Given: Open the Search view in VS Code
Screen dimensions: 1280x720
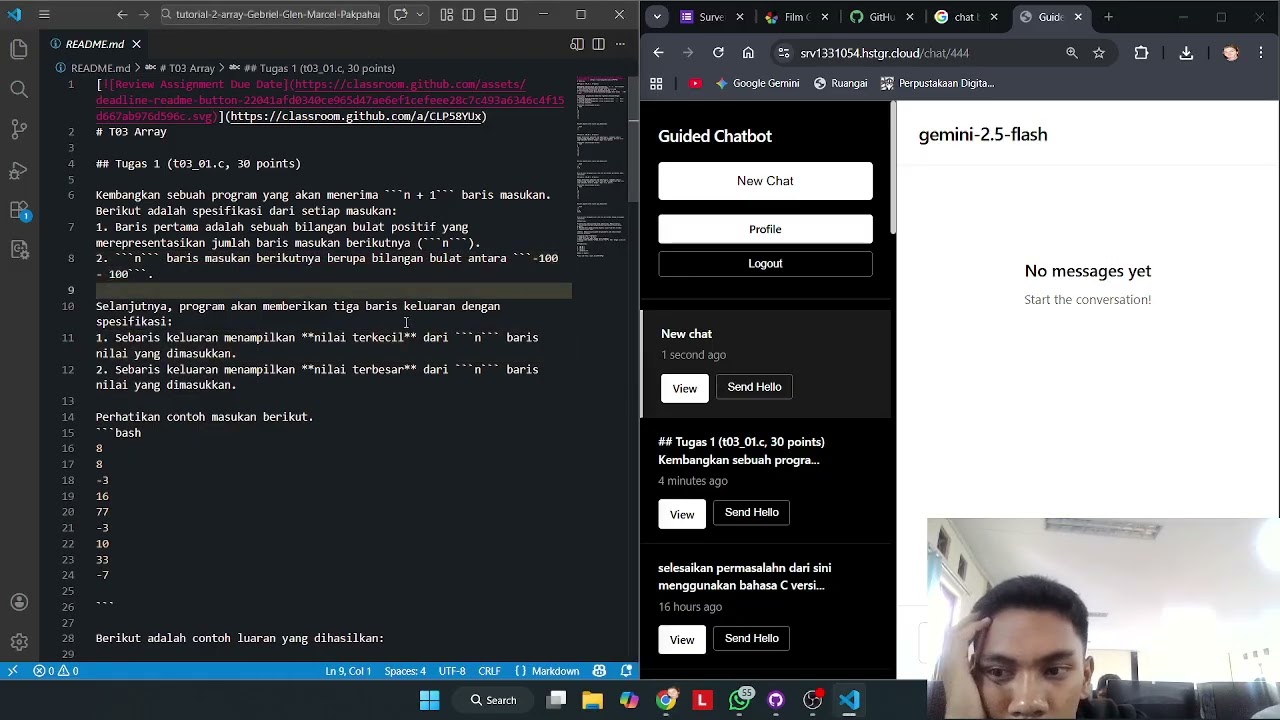Looking at the screenshot, I should point(18,90).
